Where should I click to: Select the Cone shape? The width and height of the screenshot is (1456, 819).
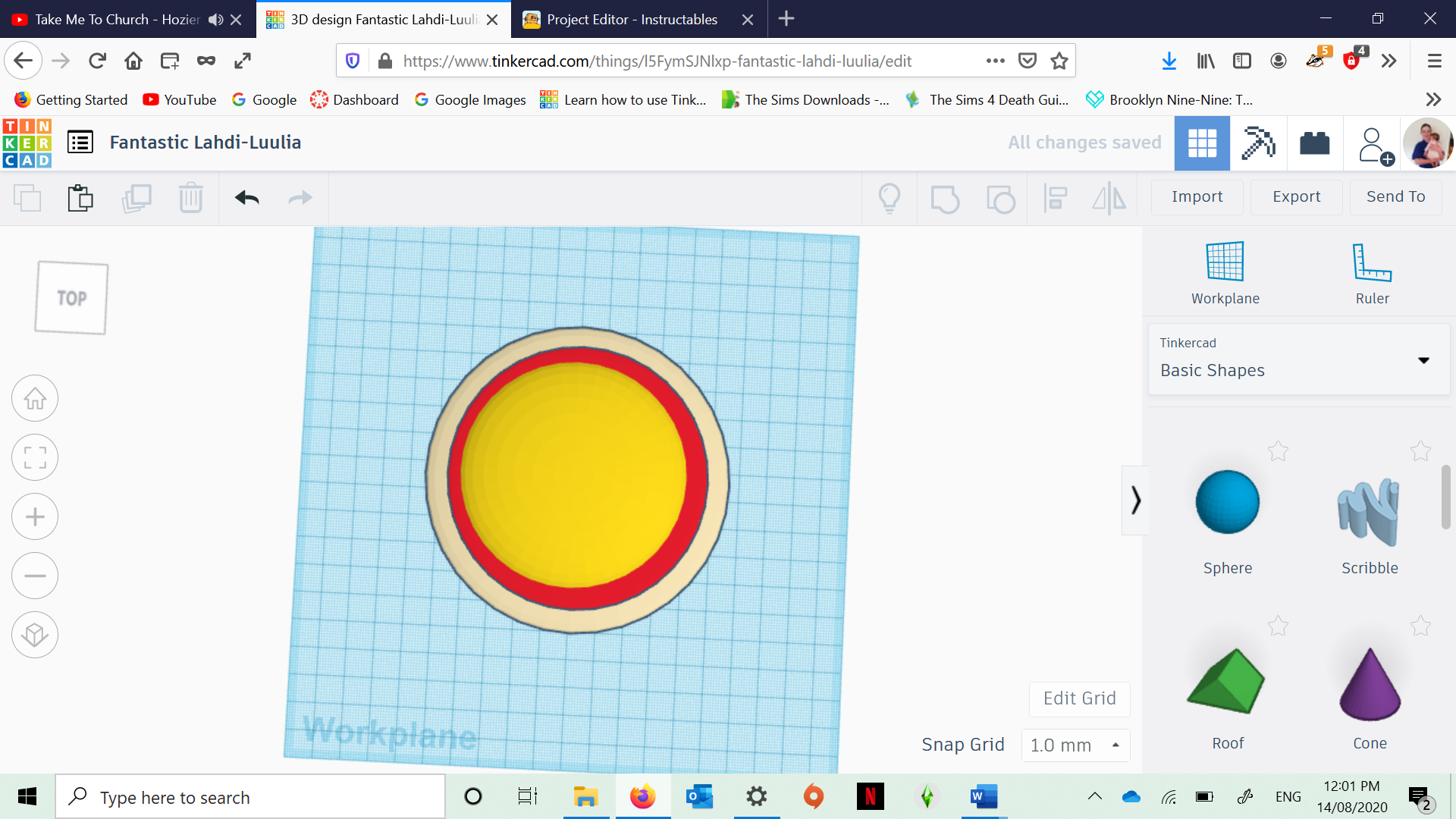click(x=1370, y=683)
